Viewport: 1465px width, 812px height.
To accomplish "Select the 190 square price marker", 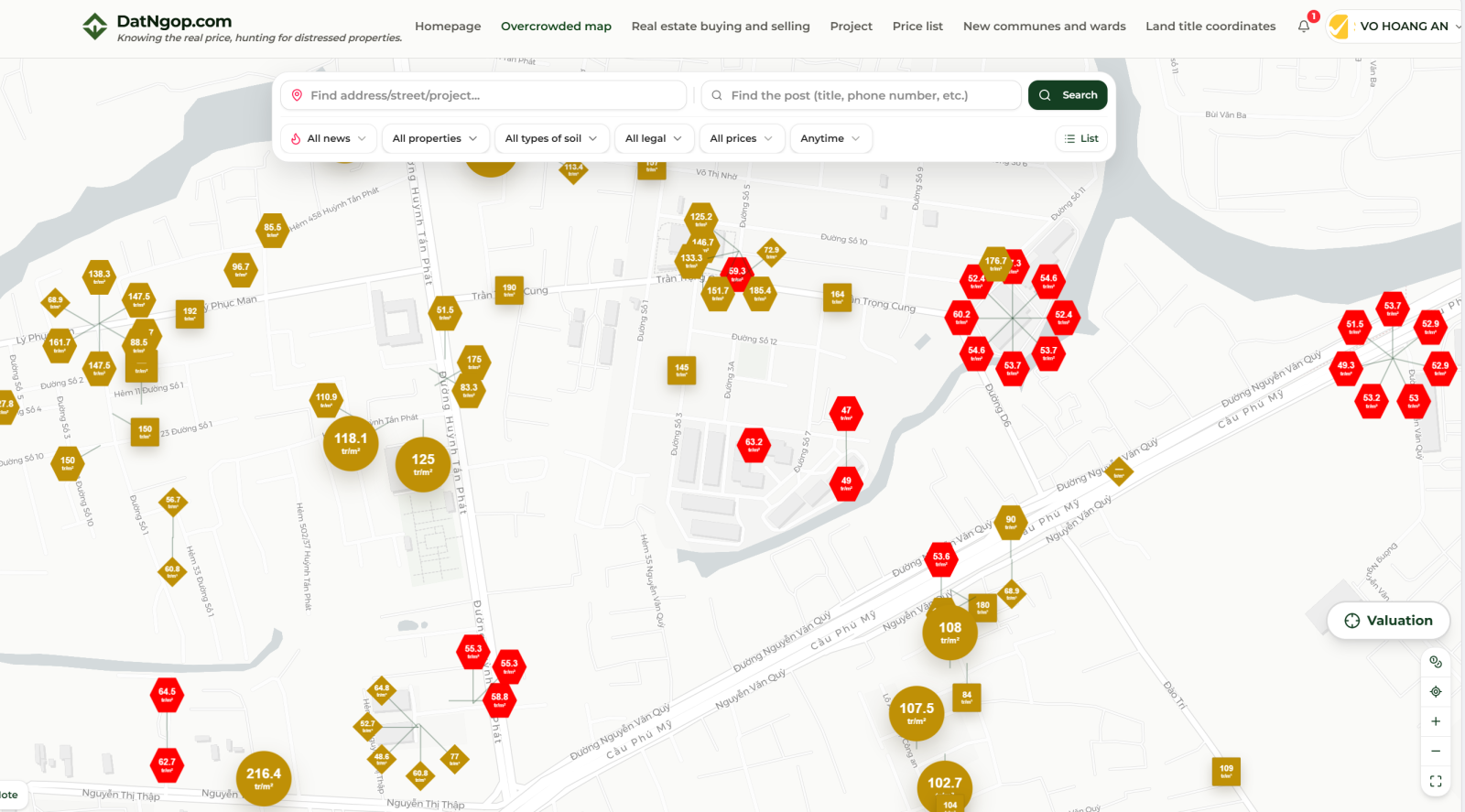I will point(509,290).
